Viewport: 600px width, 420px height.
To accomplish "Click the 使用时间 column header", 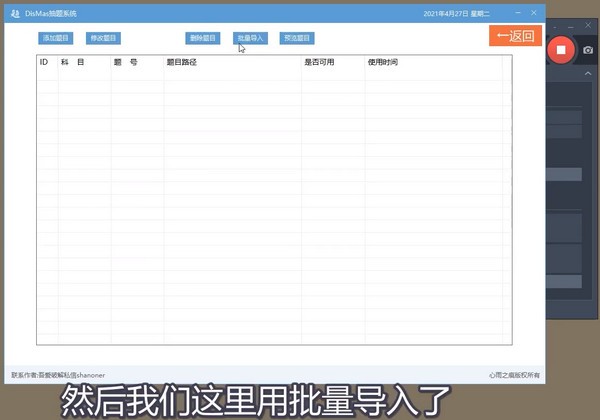I will click(434, 62).
